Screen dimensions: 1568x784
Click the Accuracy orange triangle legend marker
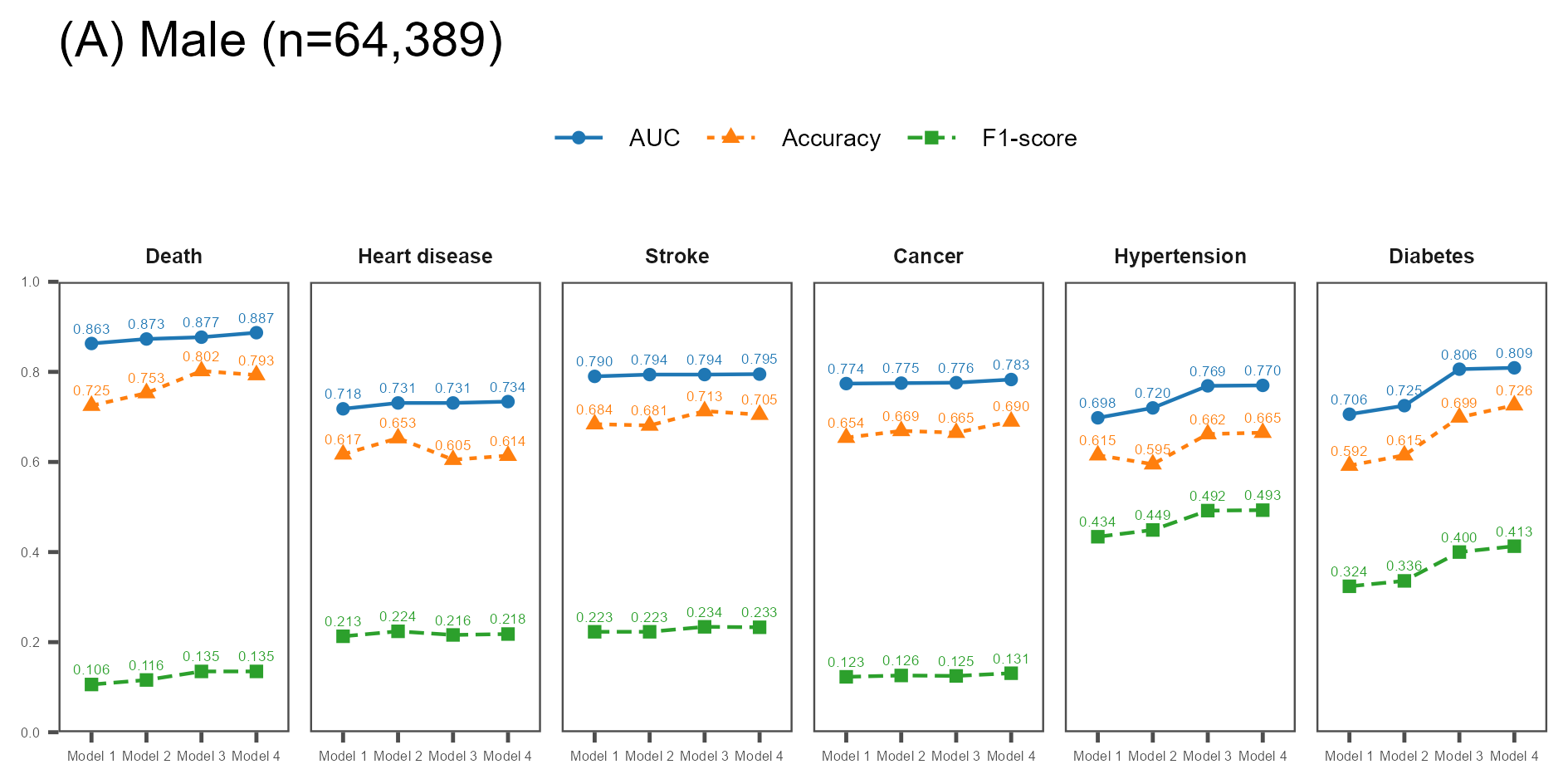(x=730, y=136)
